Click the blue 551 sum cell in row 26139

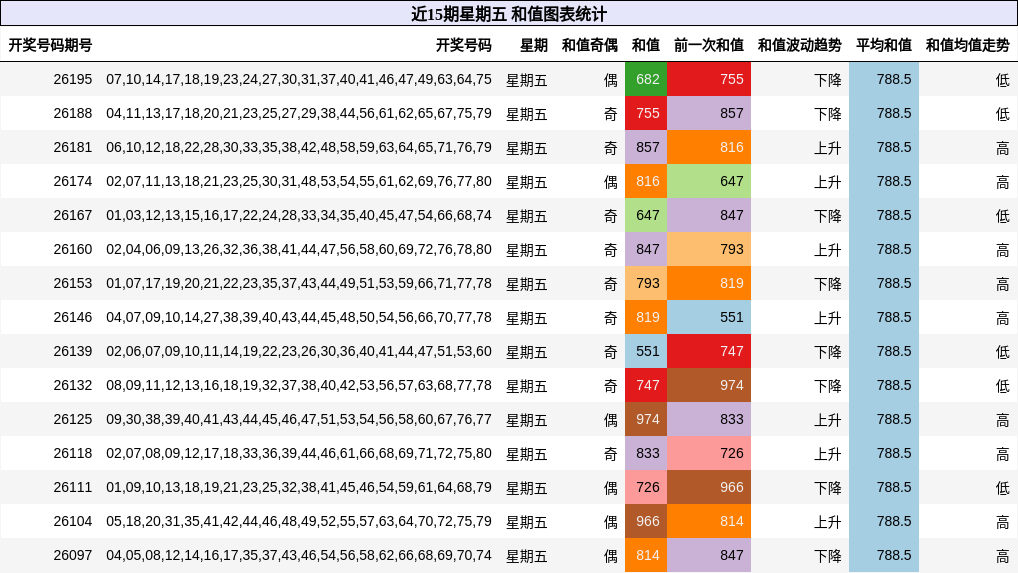[646, 351]
